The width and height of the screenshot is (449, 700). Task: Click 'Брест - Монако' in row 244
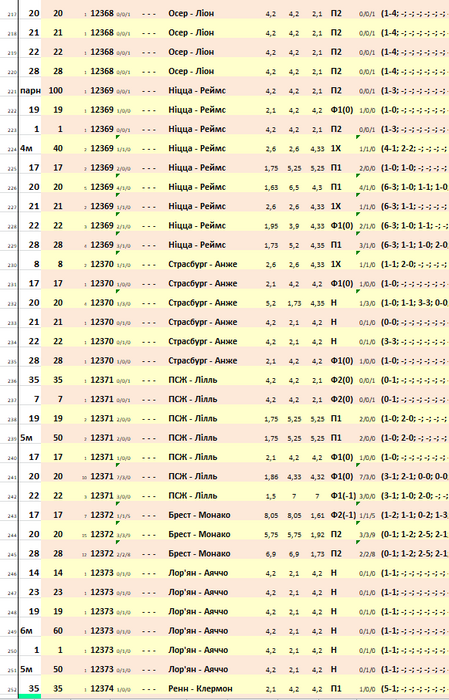(x=199, y=534)
